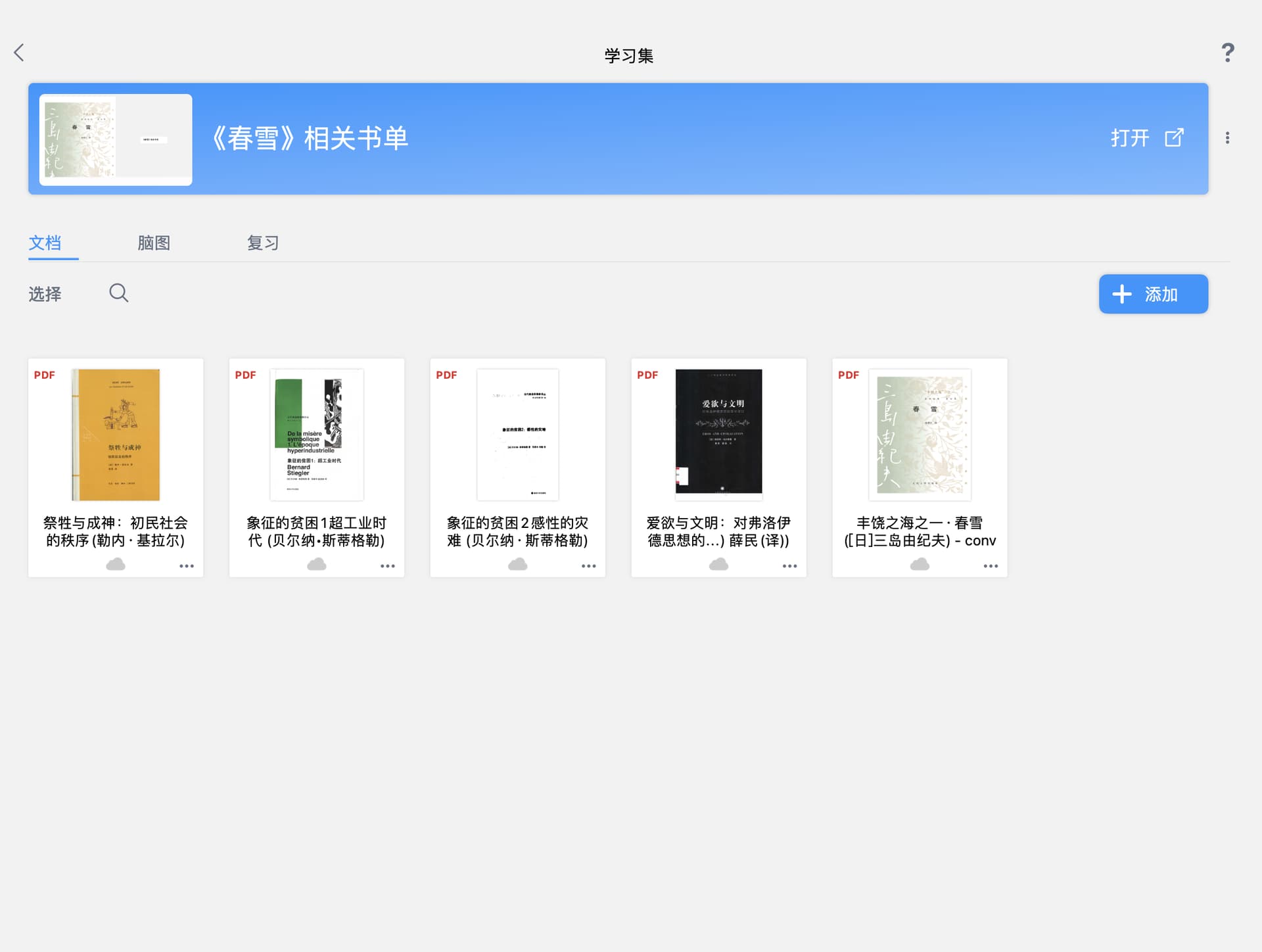Open the vertical three-dot study set menu
The image size is (1262, 952).
pos(1227,138)
